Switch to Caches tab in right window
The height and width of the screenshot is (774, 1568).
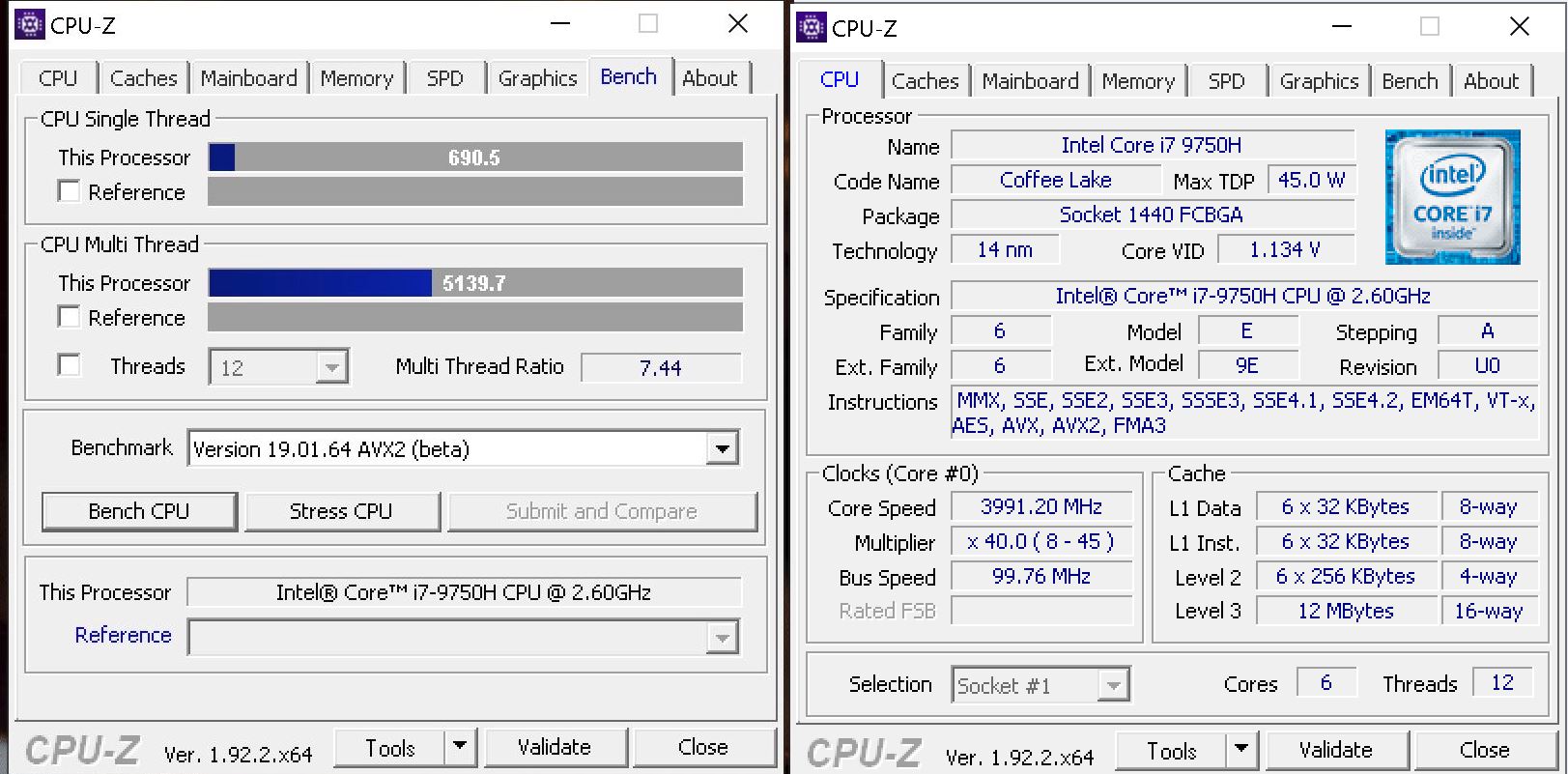[x=925, y=81]
